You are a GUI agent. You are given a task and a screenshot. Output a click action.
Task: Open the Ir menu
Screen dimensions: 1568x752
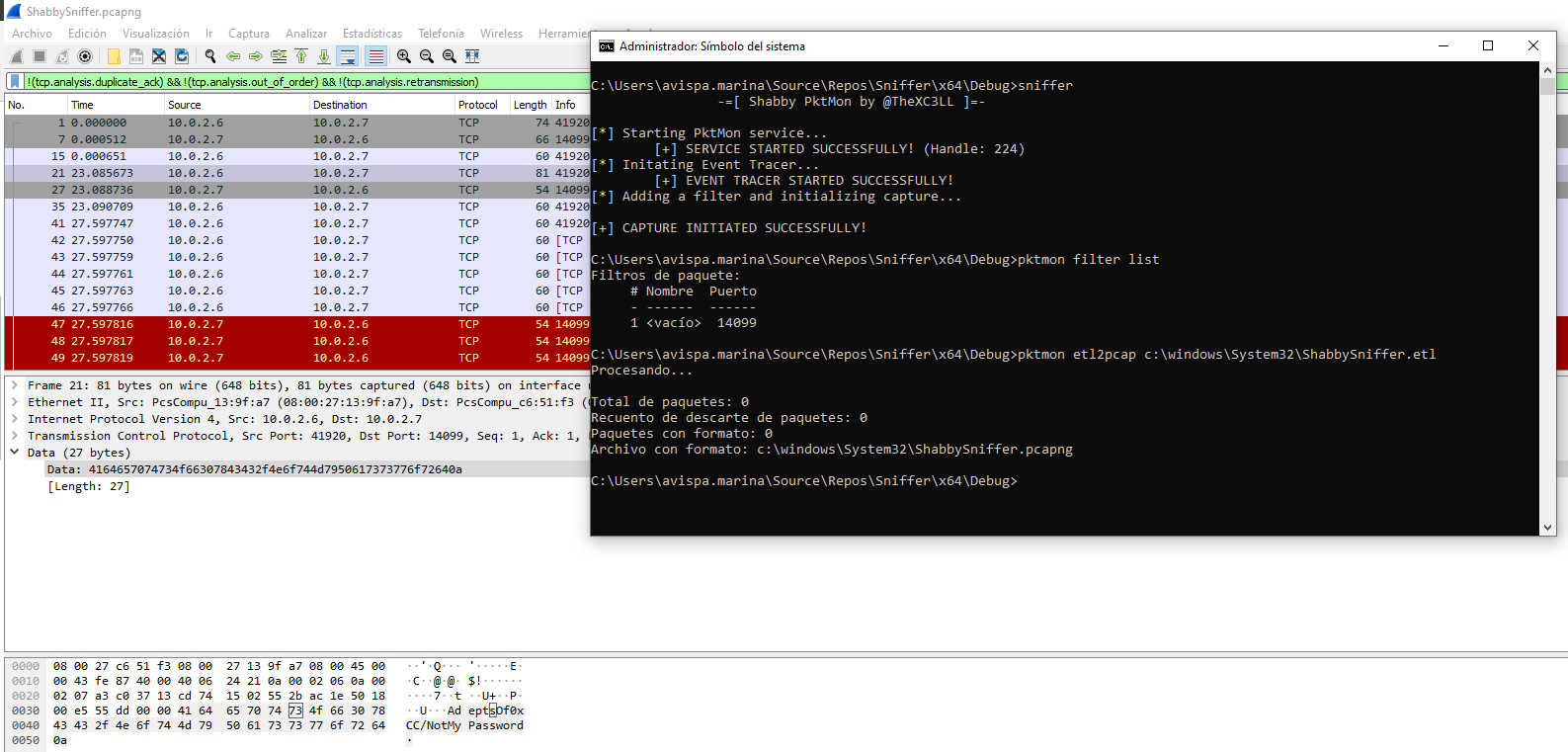tap(209, 34)
